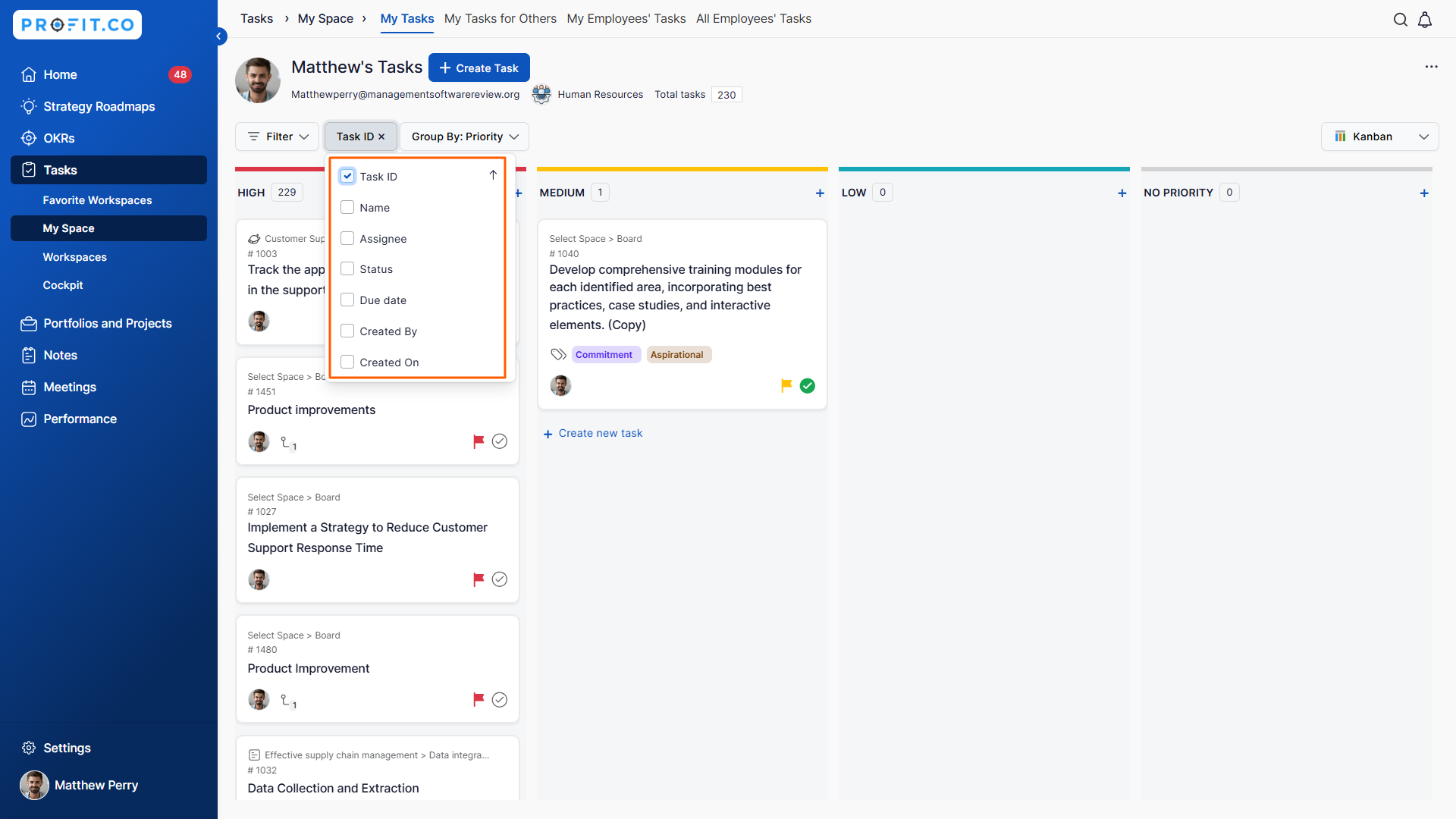Open the Kanban view selector
1456x819 pixels.
(x=1379, y=136)
